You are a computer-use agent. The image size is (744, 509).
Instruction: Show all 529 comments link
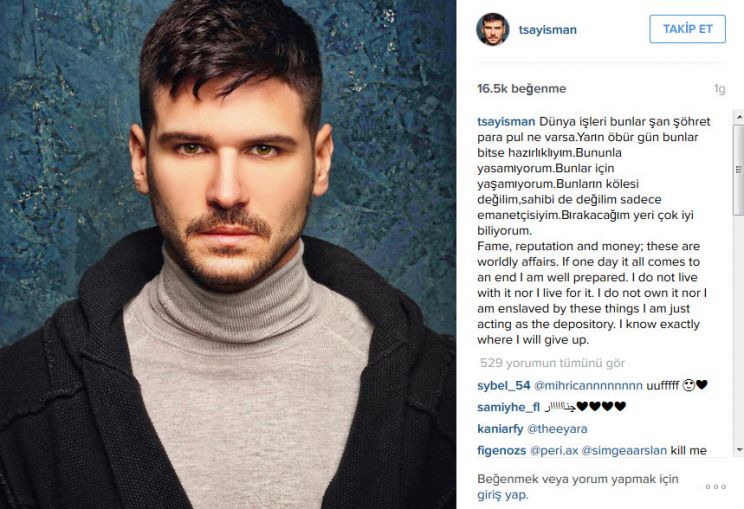tap(552, 363)
